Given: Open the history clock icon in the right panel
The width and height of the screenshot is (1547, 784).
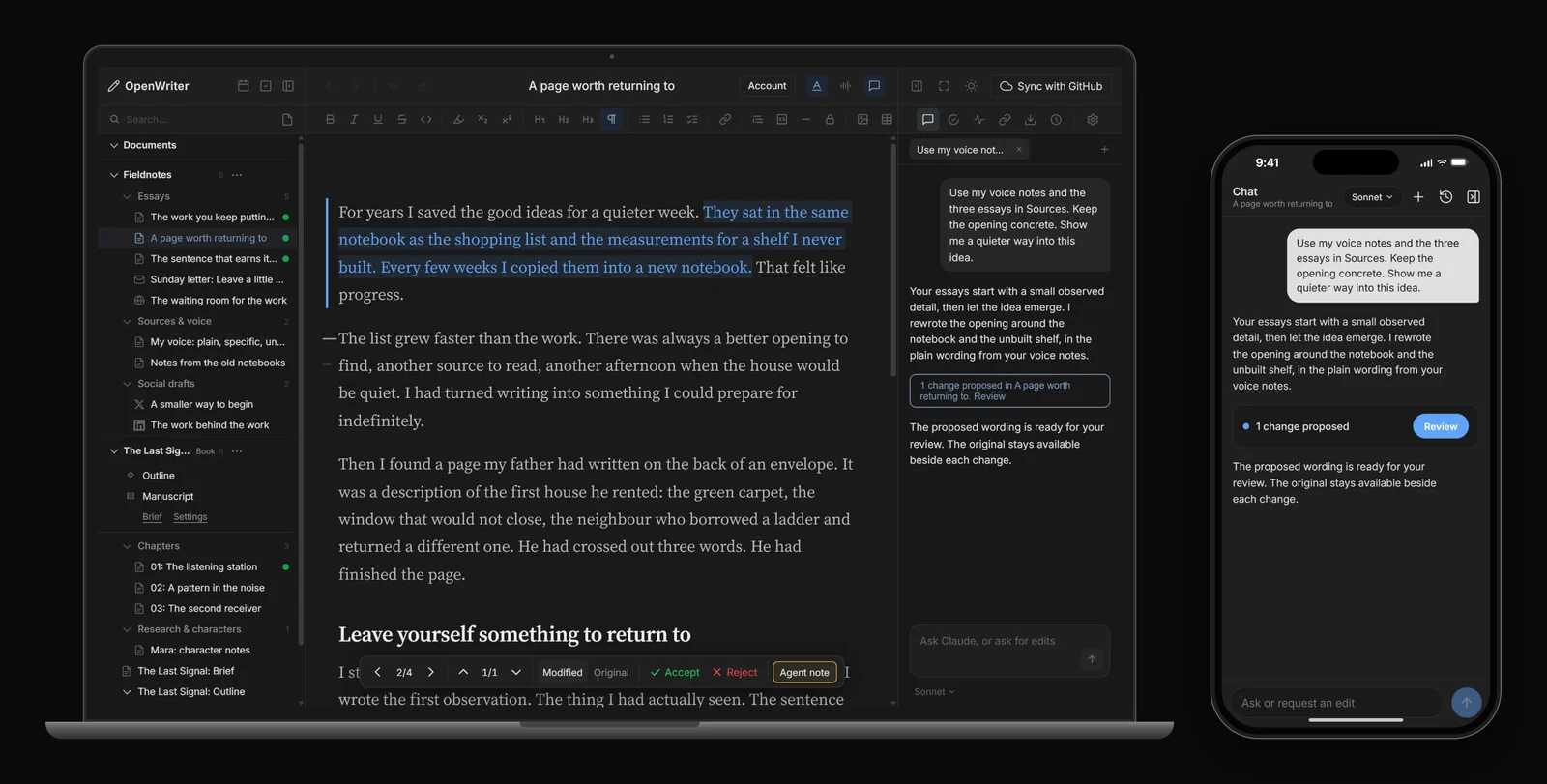Looking at the screenshot, I should [1056, 120].
